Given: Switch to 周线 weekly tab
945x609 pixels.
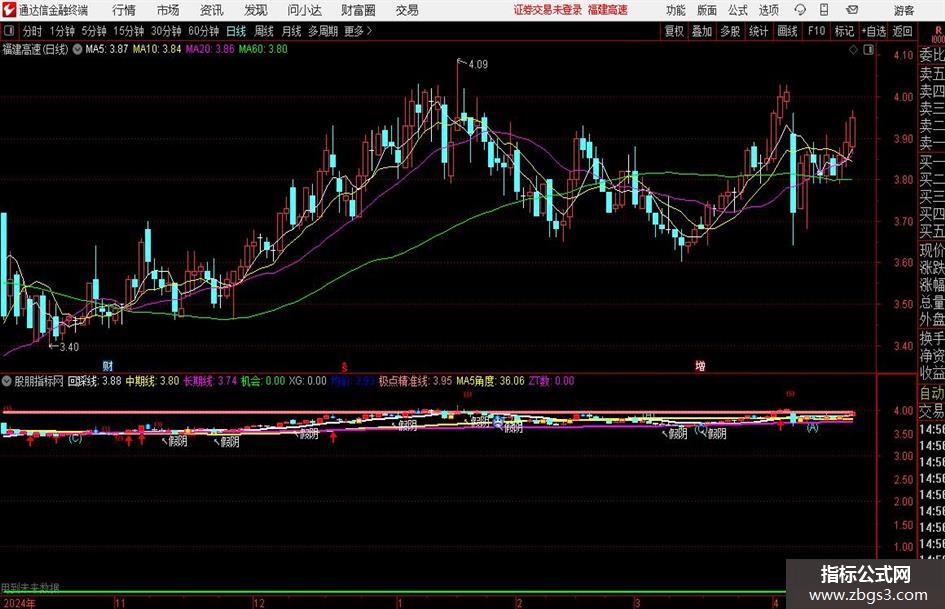Looking at the screenshot, I should (x=263, y=31).
